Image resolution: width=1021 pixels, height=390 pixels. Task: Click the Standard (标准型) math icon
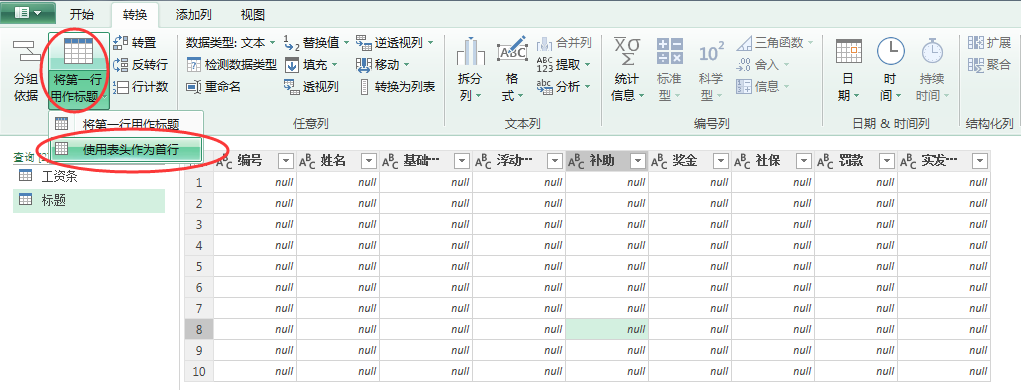pos(669,51)
